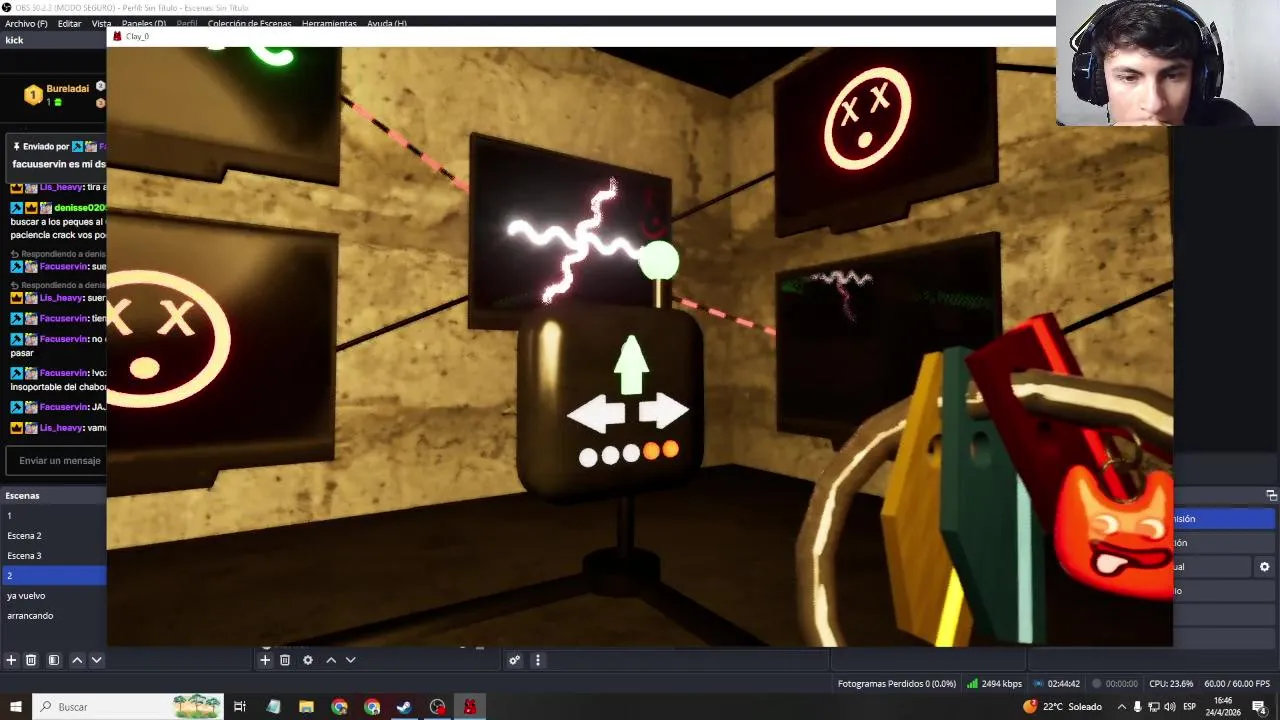The image size is (1280, 720).
Task: Click the Windows Buscar search box
Action: [128, 707]
